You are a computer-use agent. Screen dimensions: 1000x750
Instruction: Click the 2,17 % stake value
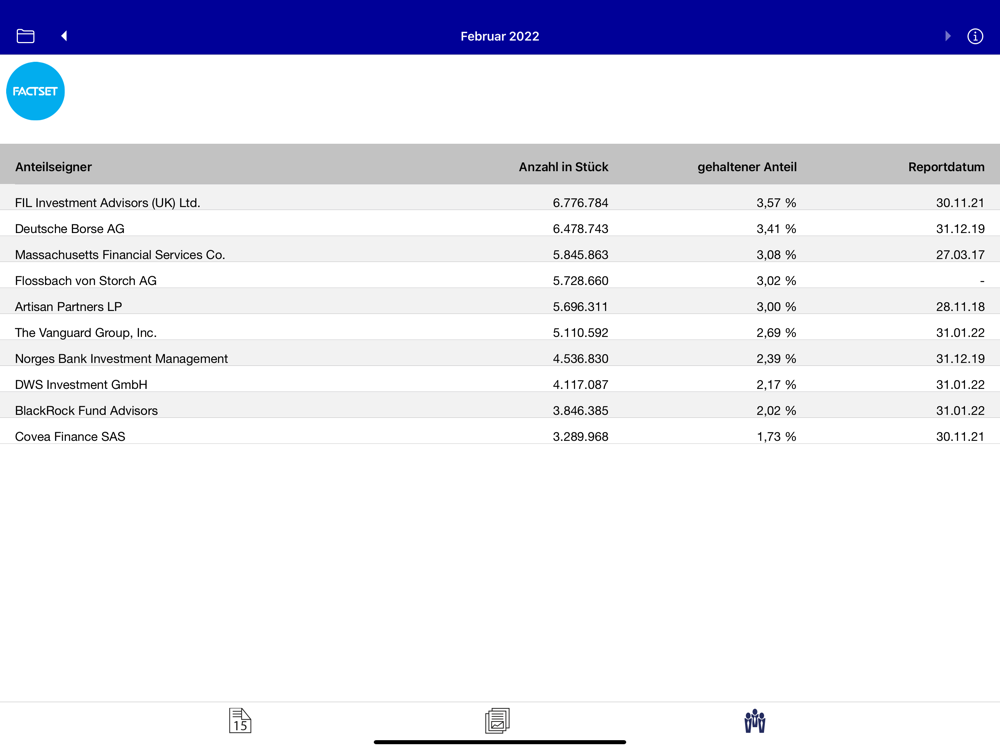(776, 385)
